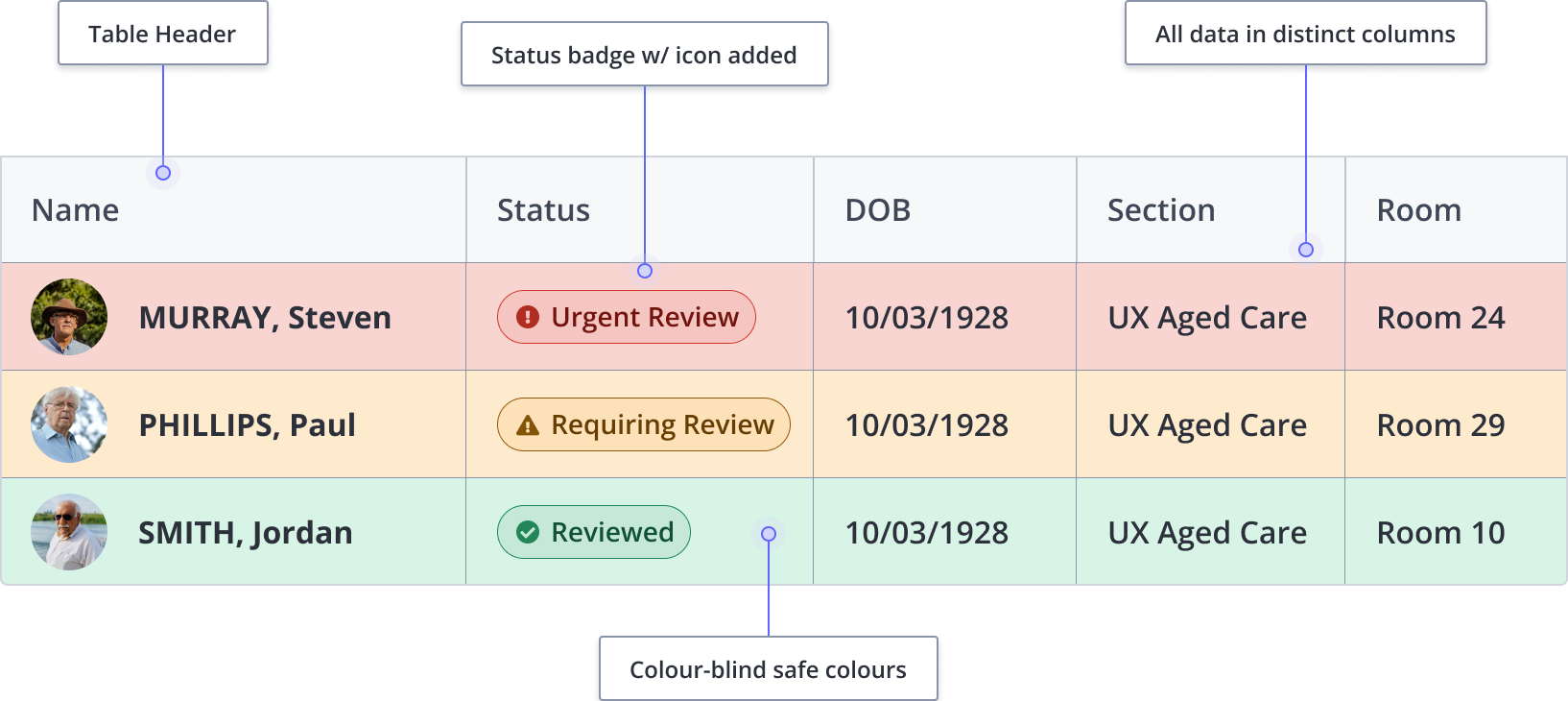Click Room 29 cell for Paul Phillips

pyautogui.click(x=1439, y=423)
